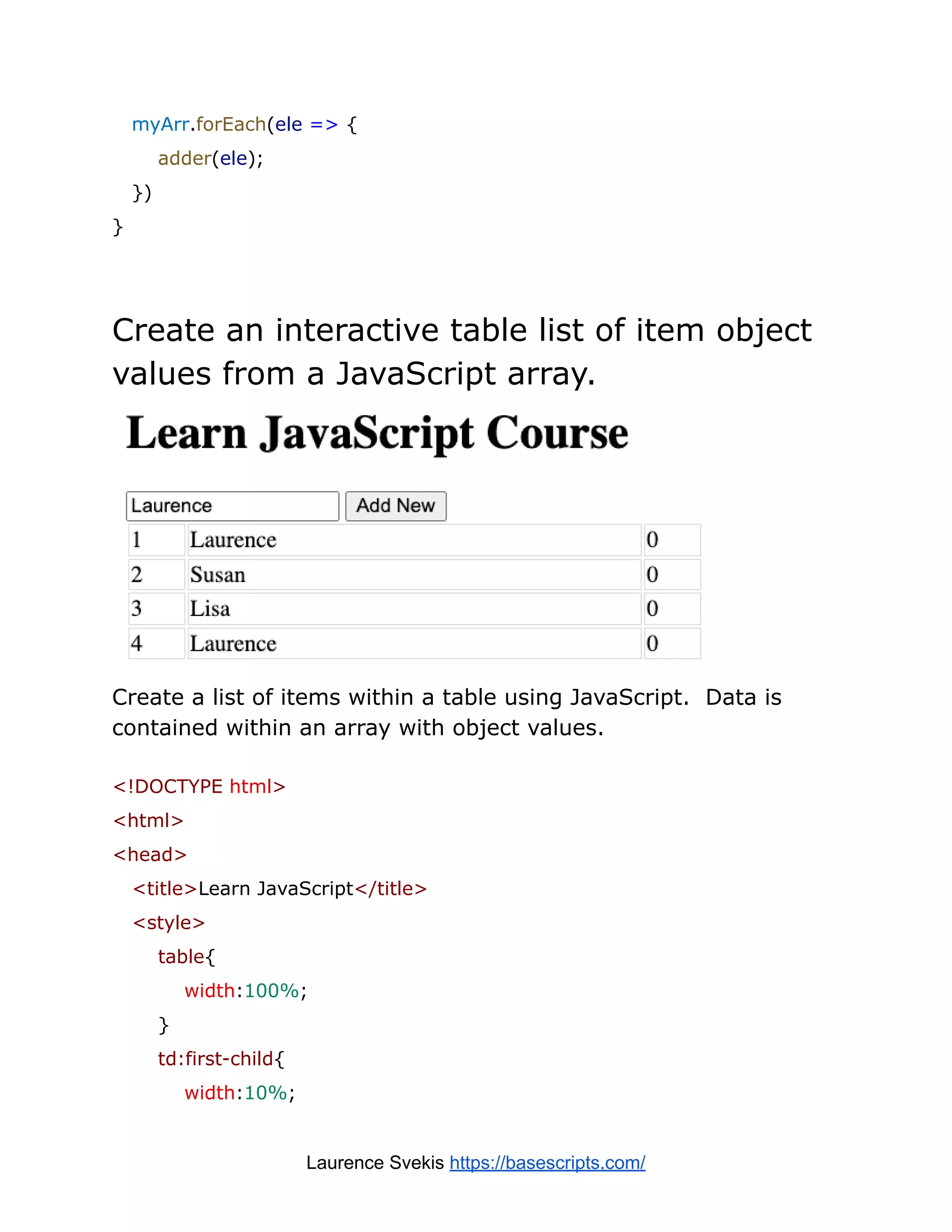The height and width of the screenshot is (1232, 952).
Task: Click the myArr.forEach code line
Action: (x=244, y=124)
